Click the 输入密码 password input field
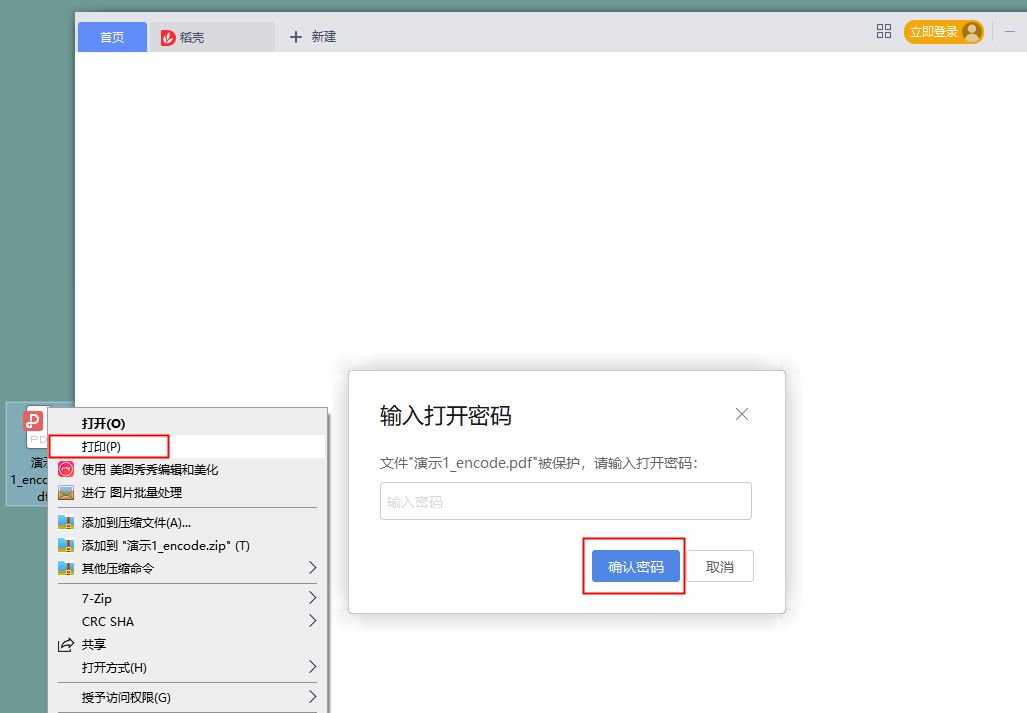This screenshot has width=1027, height=713. 565,500
